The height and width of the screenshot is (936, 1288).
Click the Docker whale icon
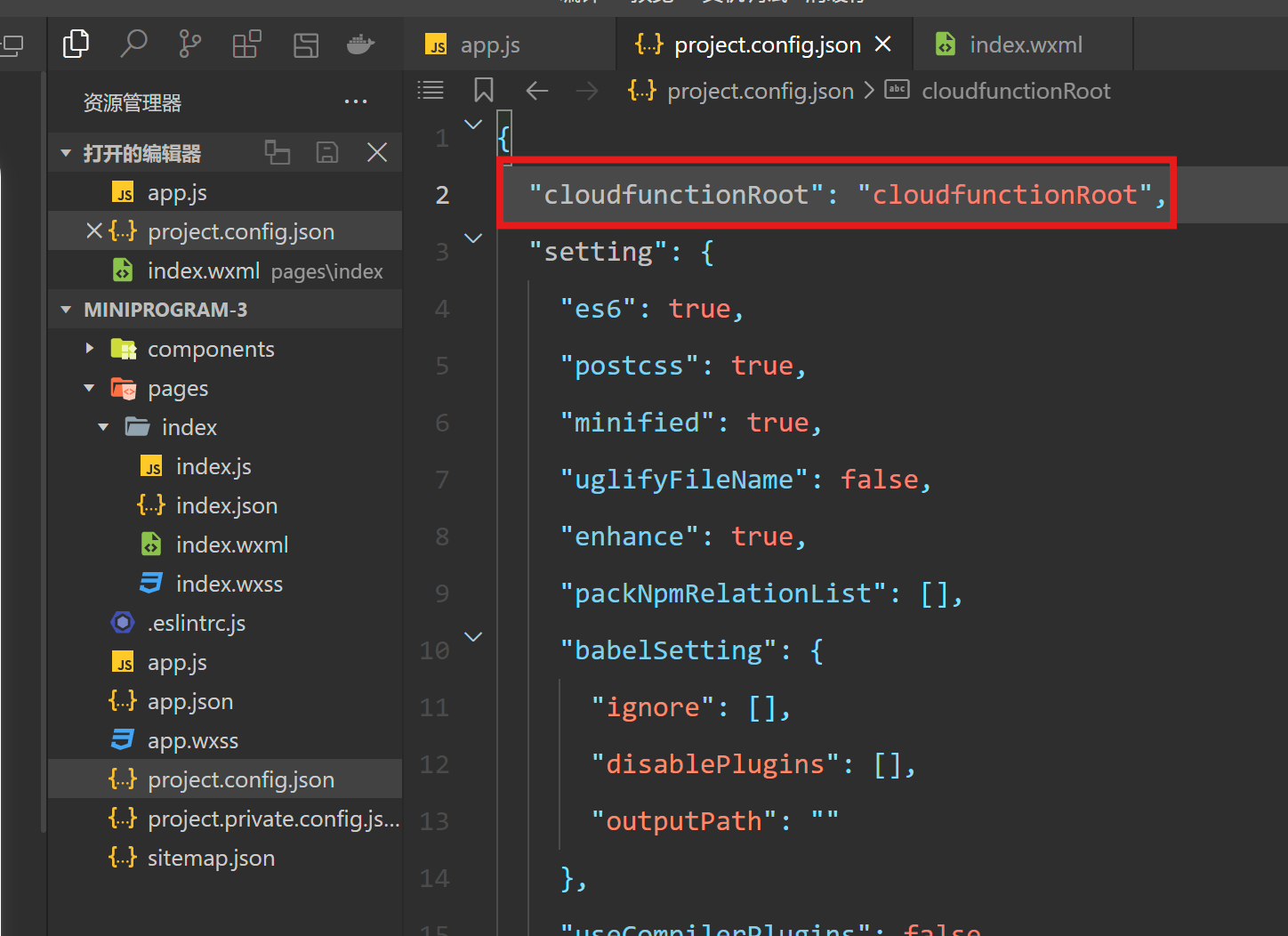point(360,43)
